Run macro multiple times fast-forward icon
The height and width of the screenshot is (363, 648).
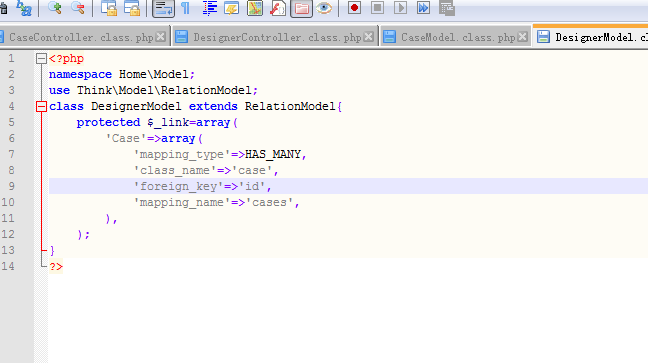tap(424, 8)
